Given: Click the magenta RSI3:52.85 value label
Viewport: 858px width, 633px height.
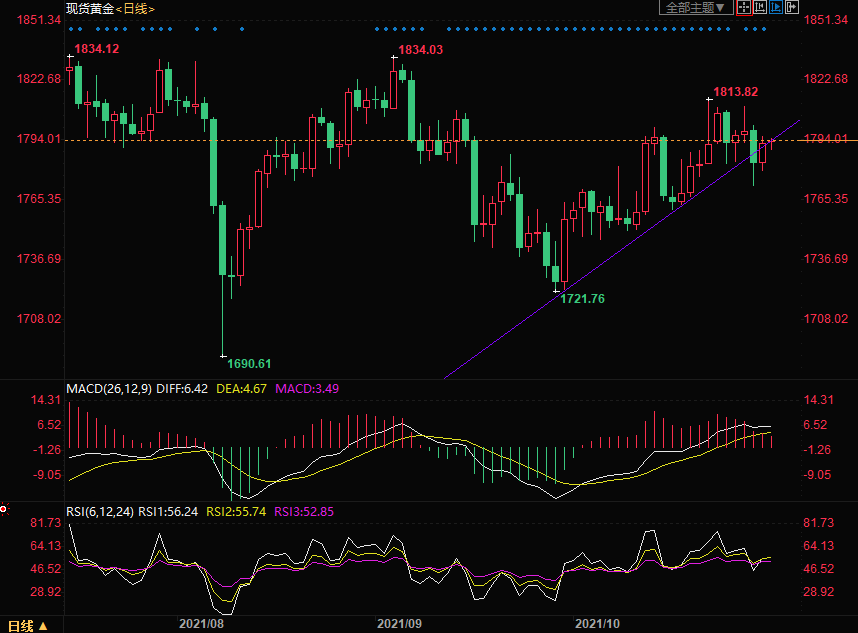Looking at the screenshot, I should point(305,511).
